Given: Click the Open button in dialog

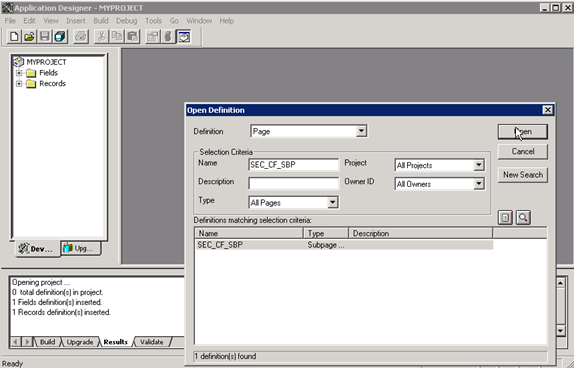Looking at the screenshot, I should tap(523, 132).
